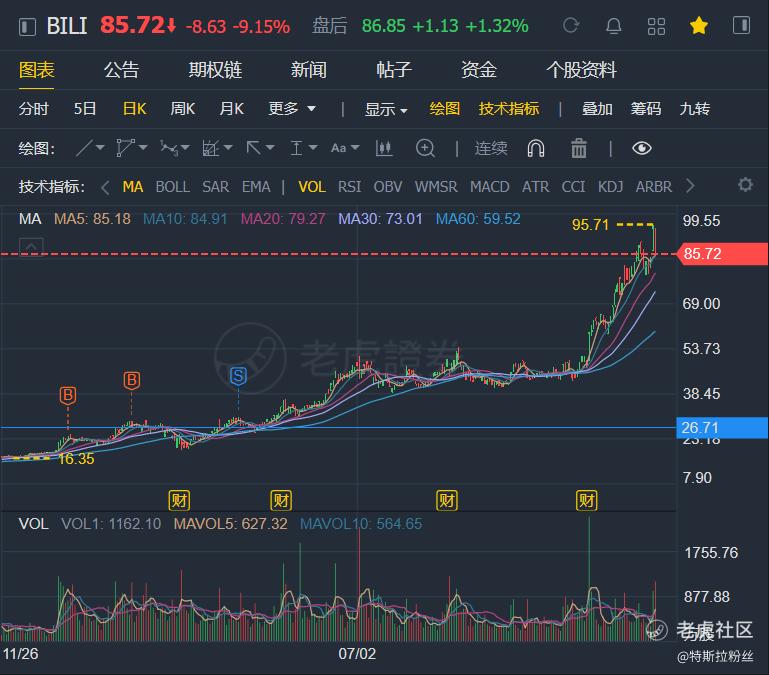769x675 pixels.
Task: Toggle VOL sub-indicator
Action: pyautogui.click(x=312, y=187)
